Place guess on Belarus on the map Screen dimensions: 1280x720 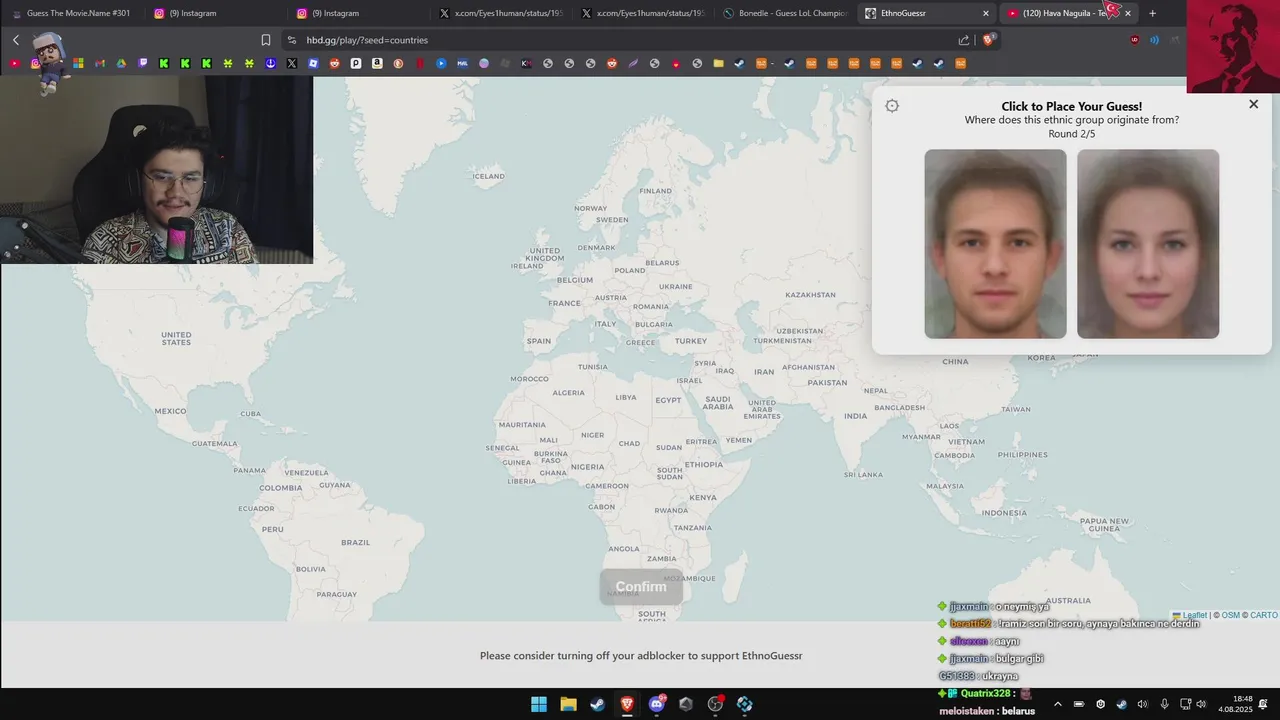coord(662,262)
